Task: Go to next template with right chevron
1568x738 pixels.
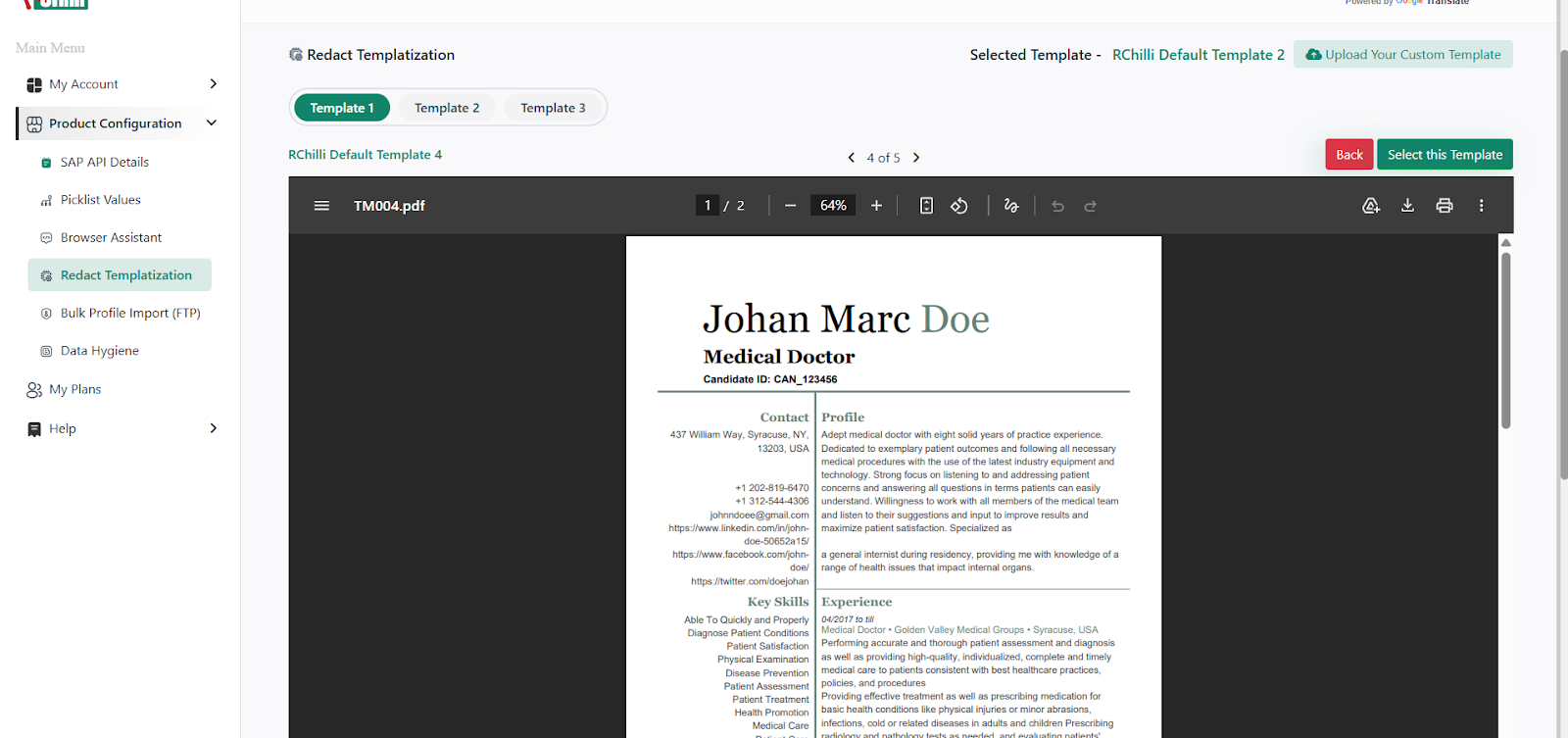Action: pos(916,158)
